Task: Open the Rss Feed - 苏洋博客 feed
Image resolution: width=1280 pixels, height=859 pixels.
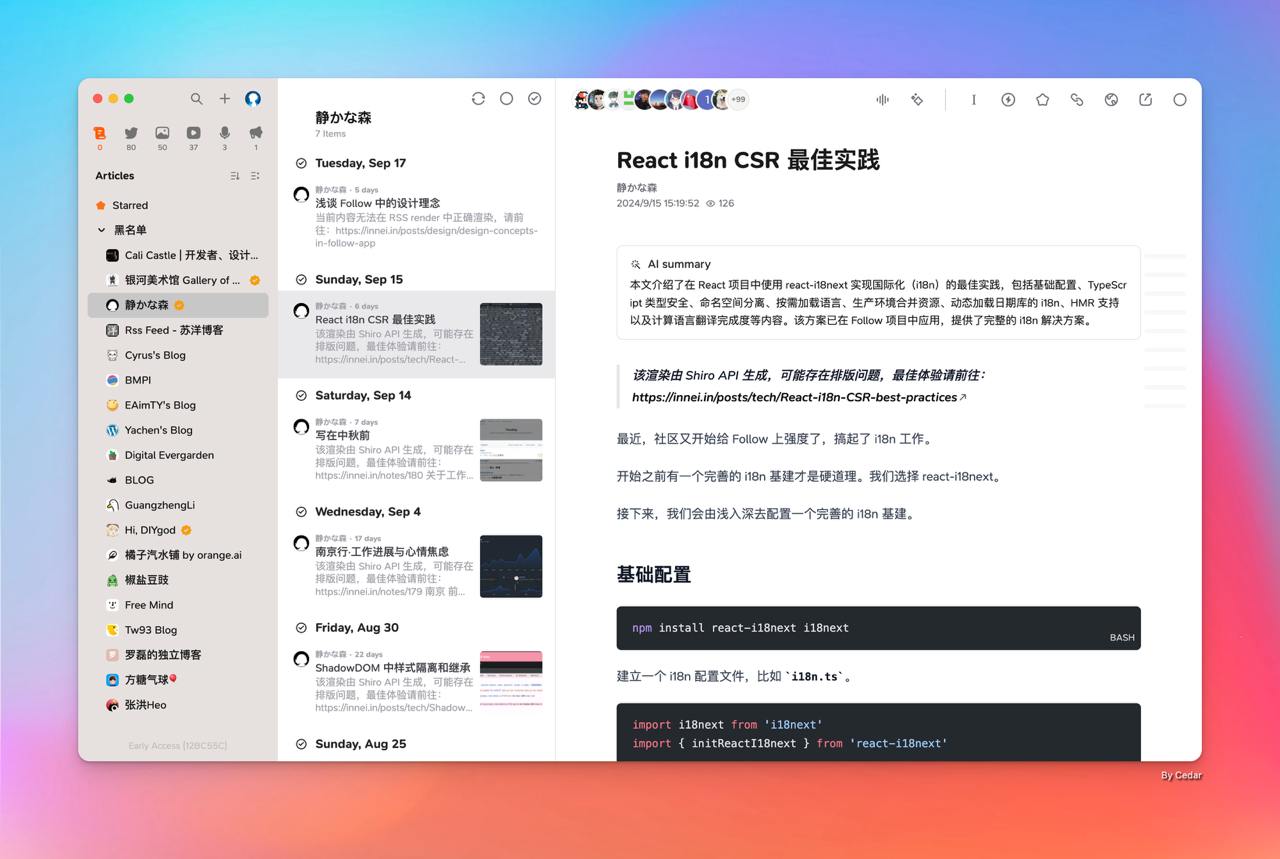Action: (178, 330)
